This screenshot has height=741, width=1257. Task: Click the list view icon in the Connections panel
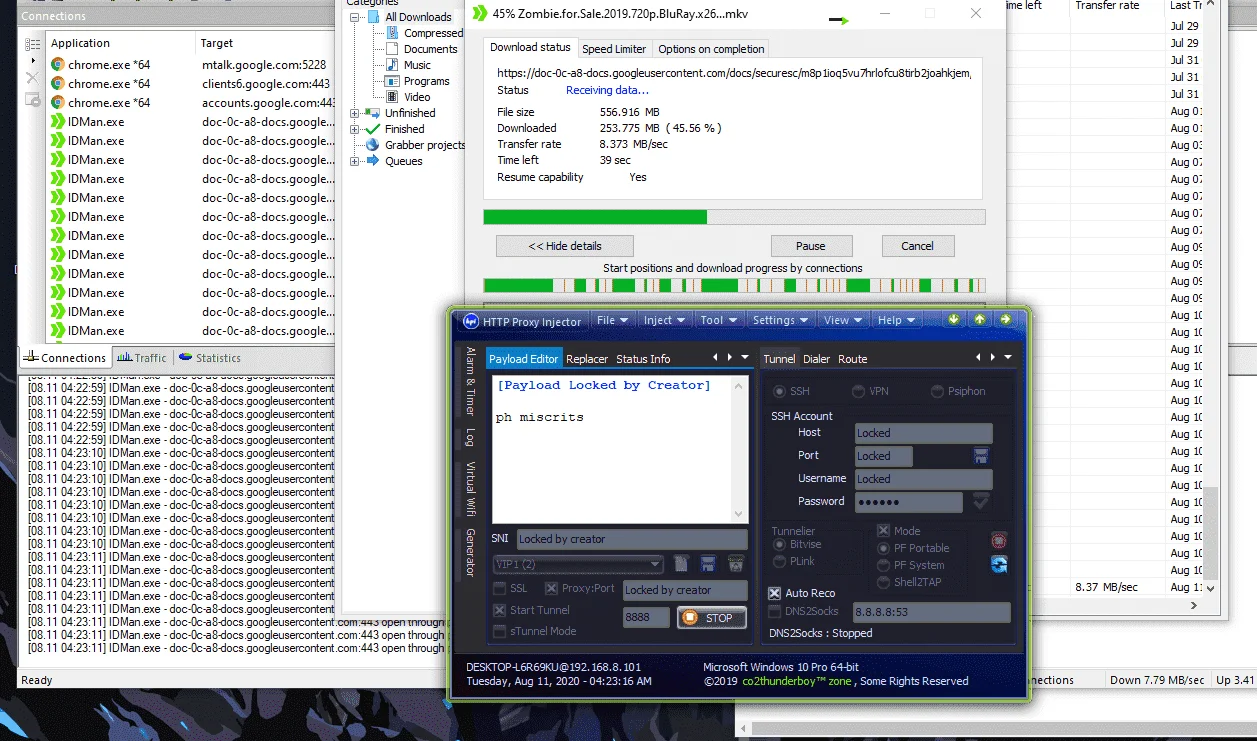[33, 45]
